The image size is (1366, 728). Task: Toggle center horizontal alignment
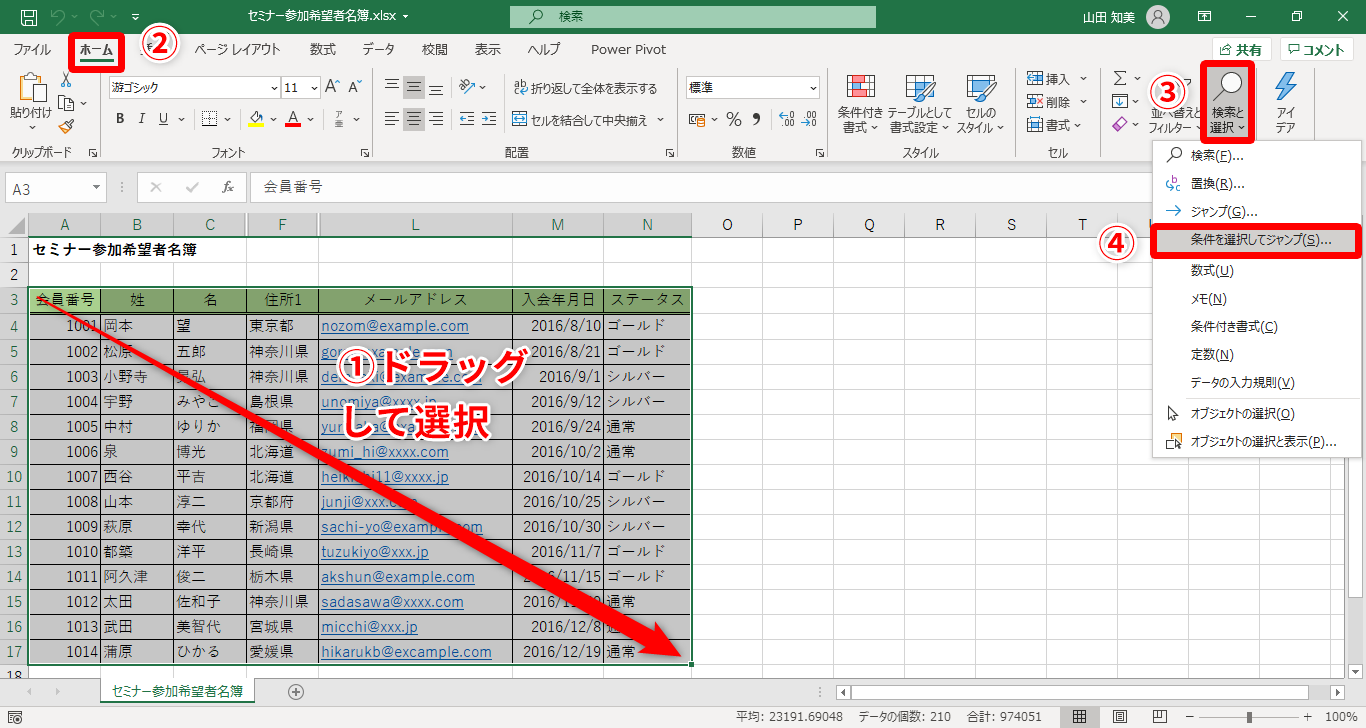tap(414, 119)
